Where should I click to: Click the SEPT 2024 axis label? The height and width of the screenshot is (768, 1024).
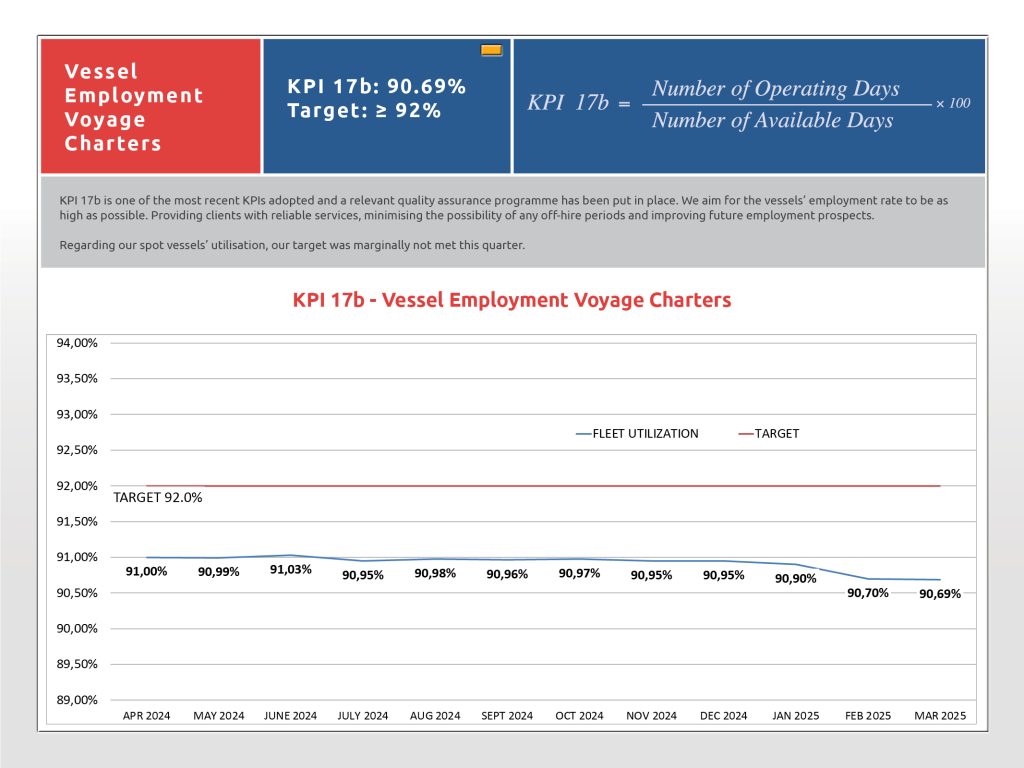(507, 716)
